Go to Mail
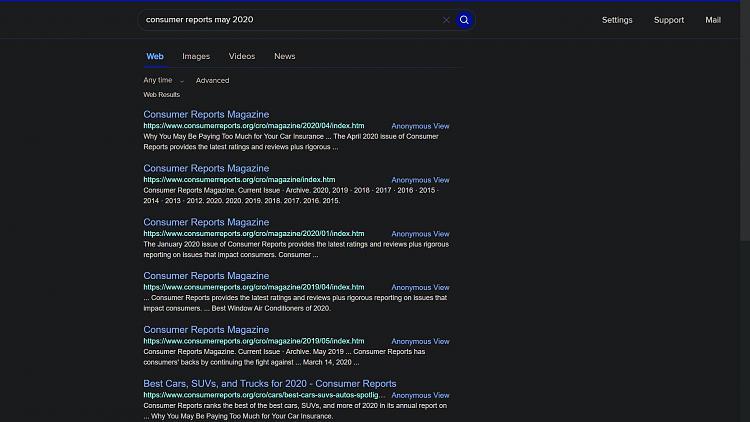 click(713, 20)
